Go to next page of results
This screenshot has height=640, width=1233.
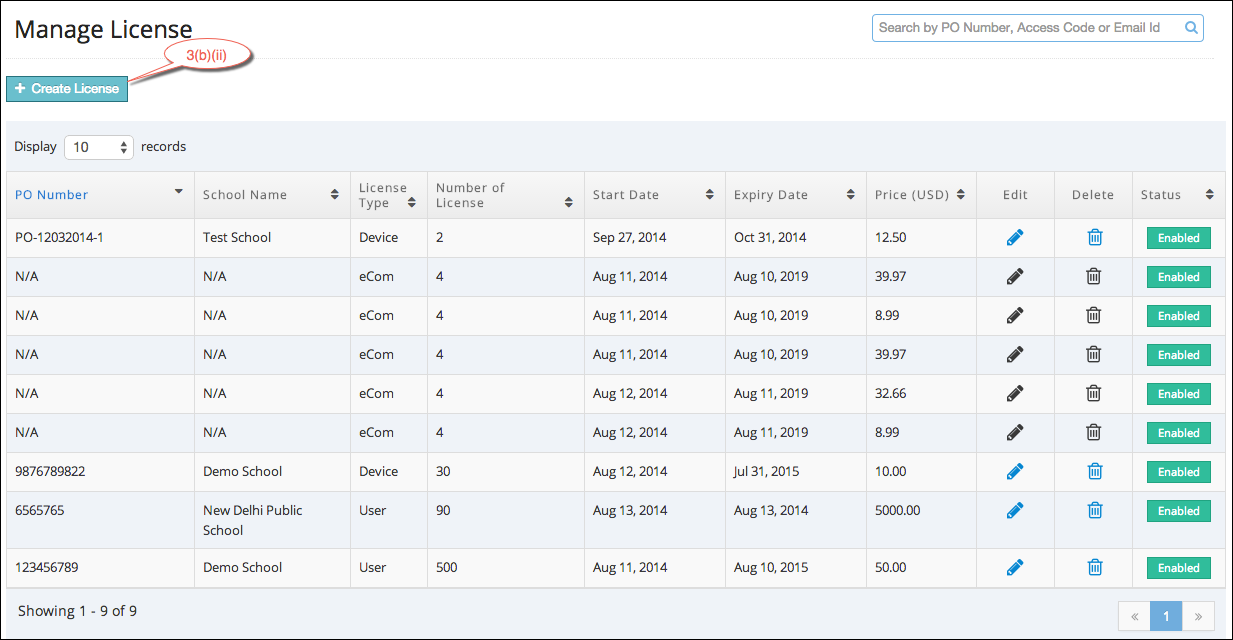point(1198,616)
